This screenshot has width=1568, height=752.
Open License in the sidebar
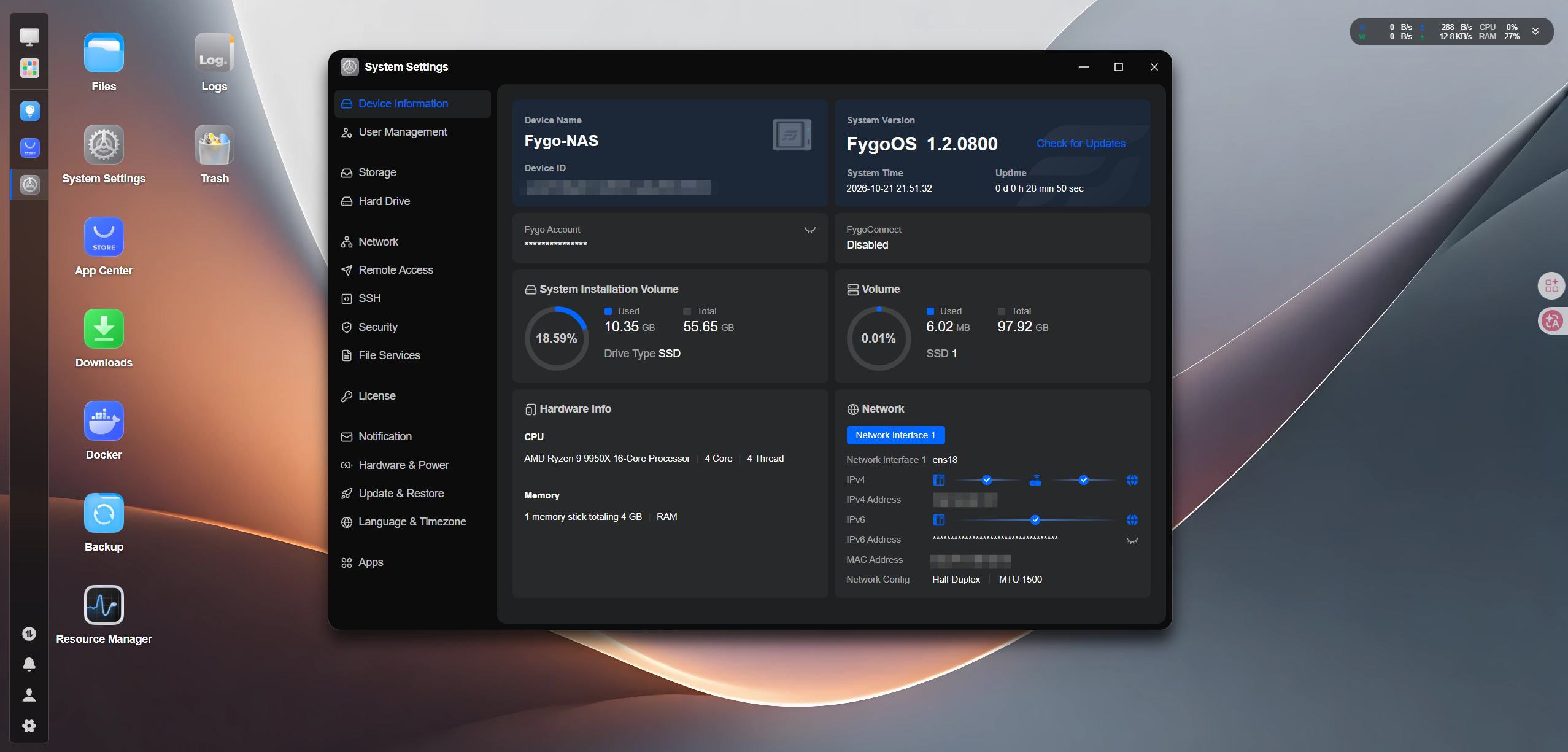412,396
